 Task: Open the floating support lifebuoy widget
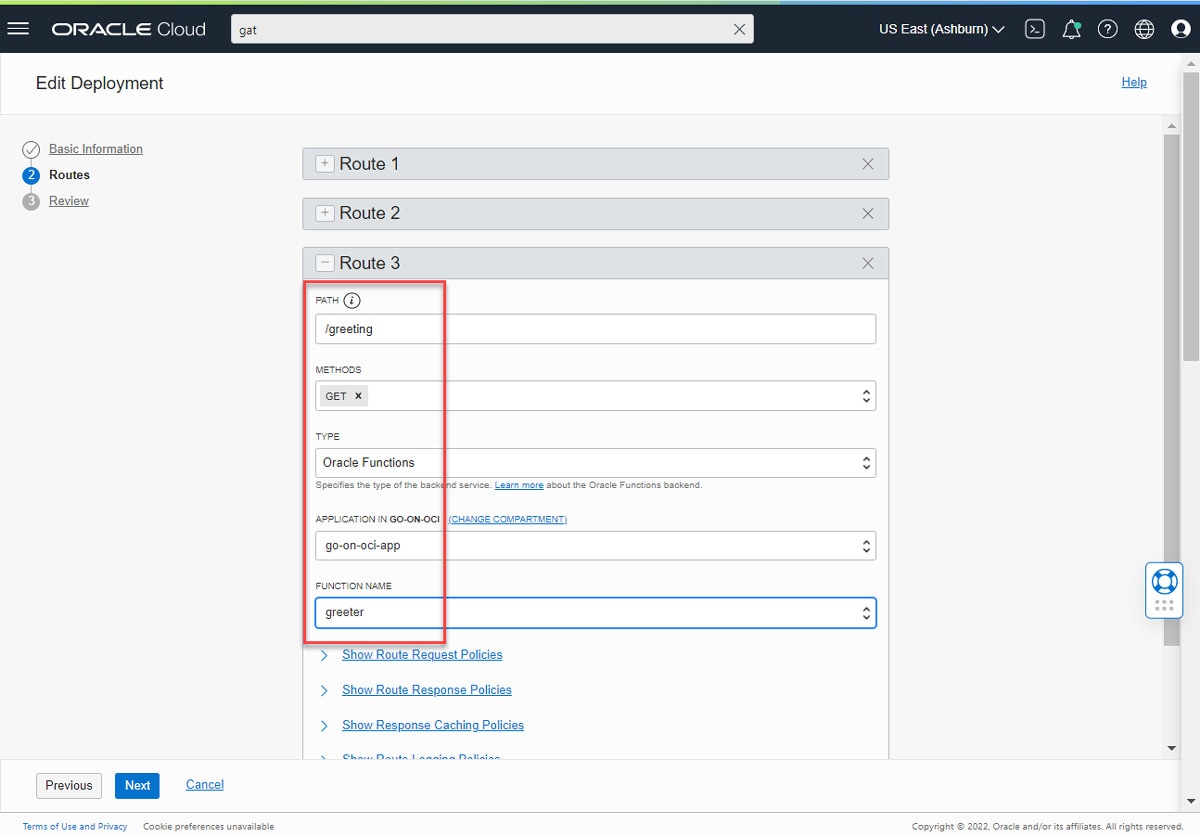pos(1164,581)
